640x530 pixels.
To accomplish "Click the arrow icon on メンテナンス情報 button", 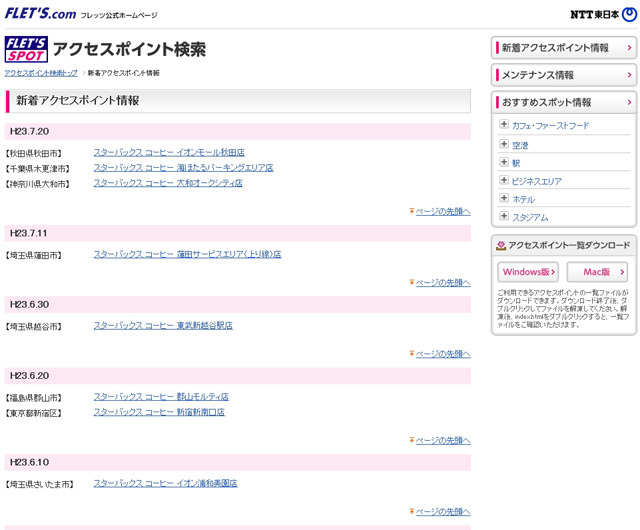I will (x=629, y=75).
